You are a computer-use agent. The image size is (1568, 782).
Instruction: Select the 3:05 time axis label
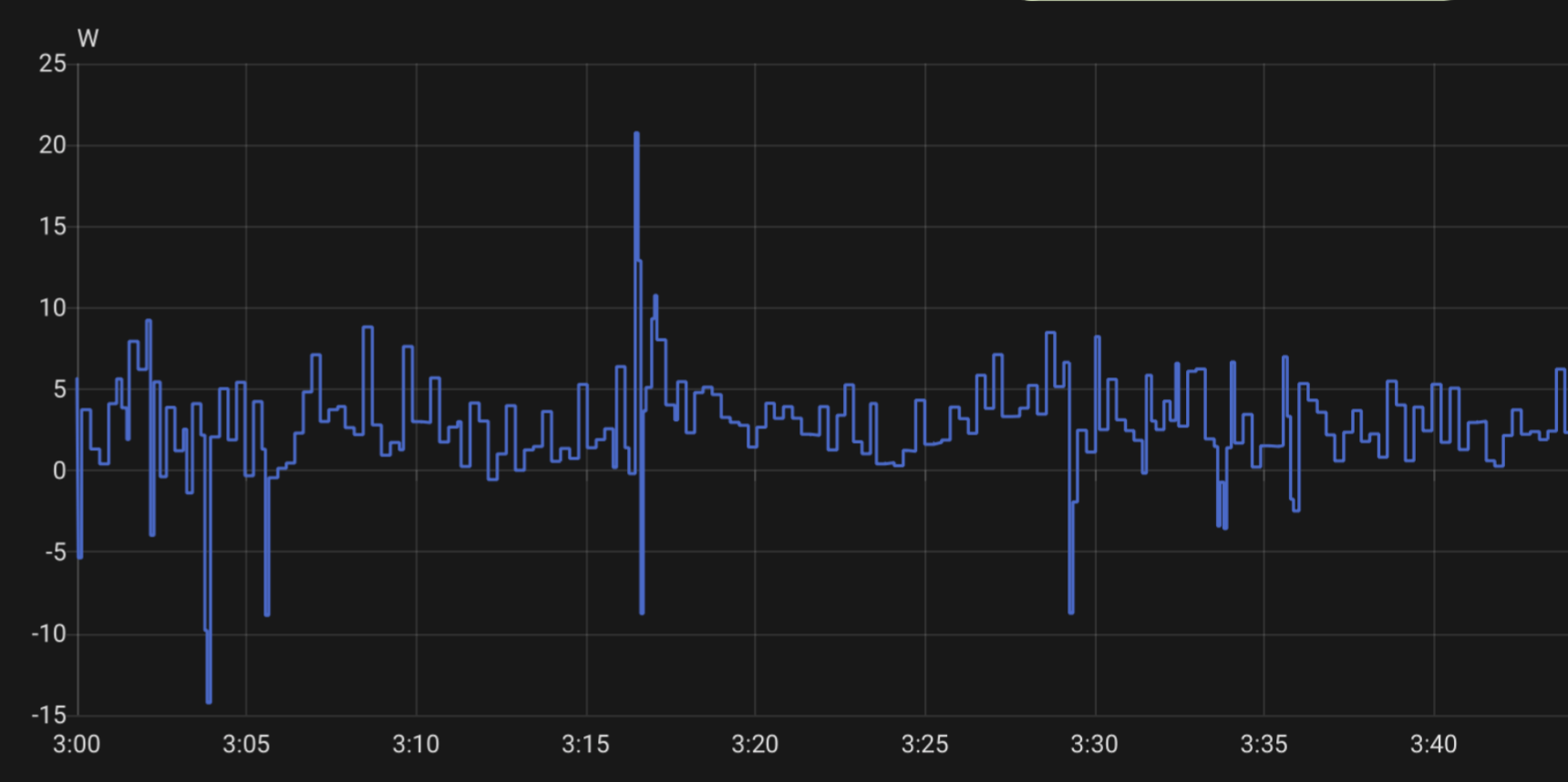(246, 745)
